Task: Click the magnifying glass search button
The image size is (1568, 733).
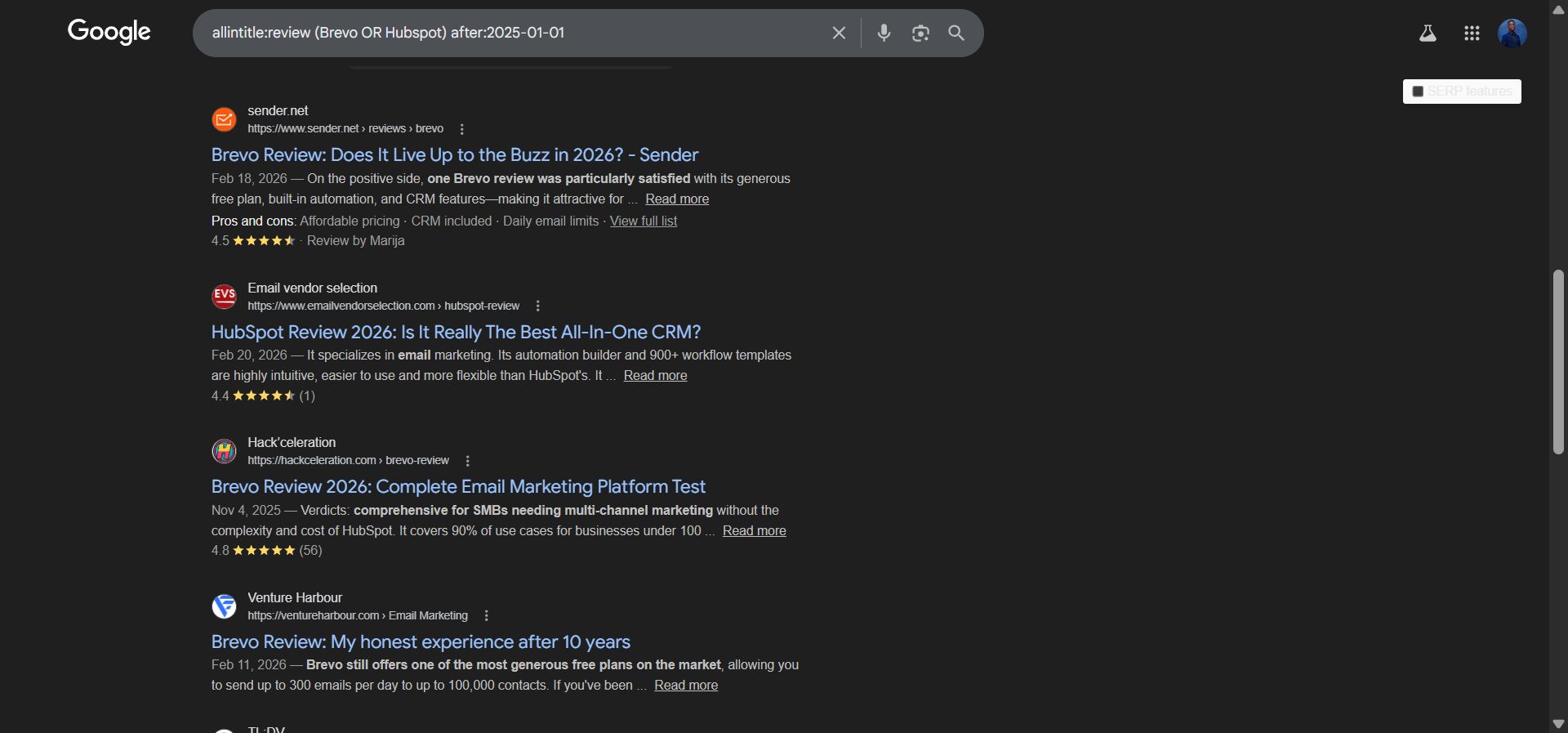Action: coord(956,33)
